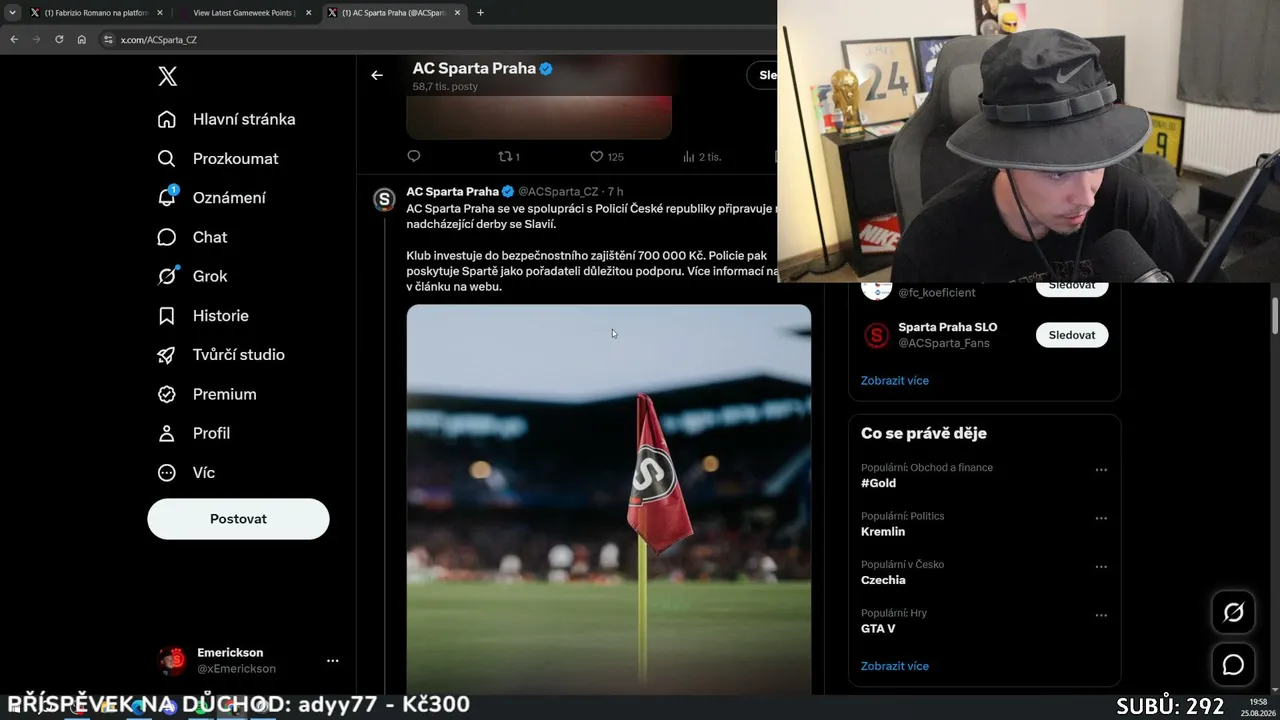The height and width of the screenshot is (720, 1280).
Task: Click the reply comment icon
Action: (414, 156)
